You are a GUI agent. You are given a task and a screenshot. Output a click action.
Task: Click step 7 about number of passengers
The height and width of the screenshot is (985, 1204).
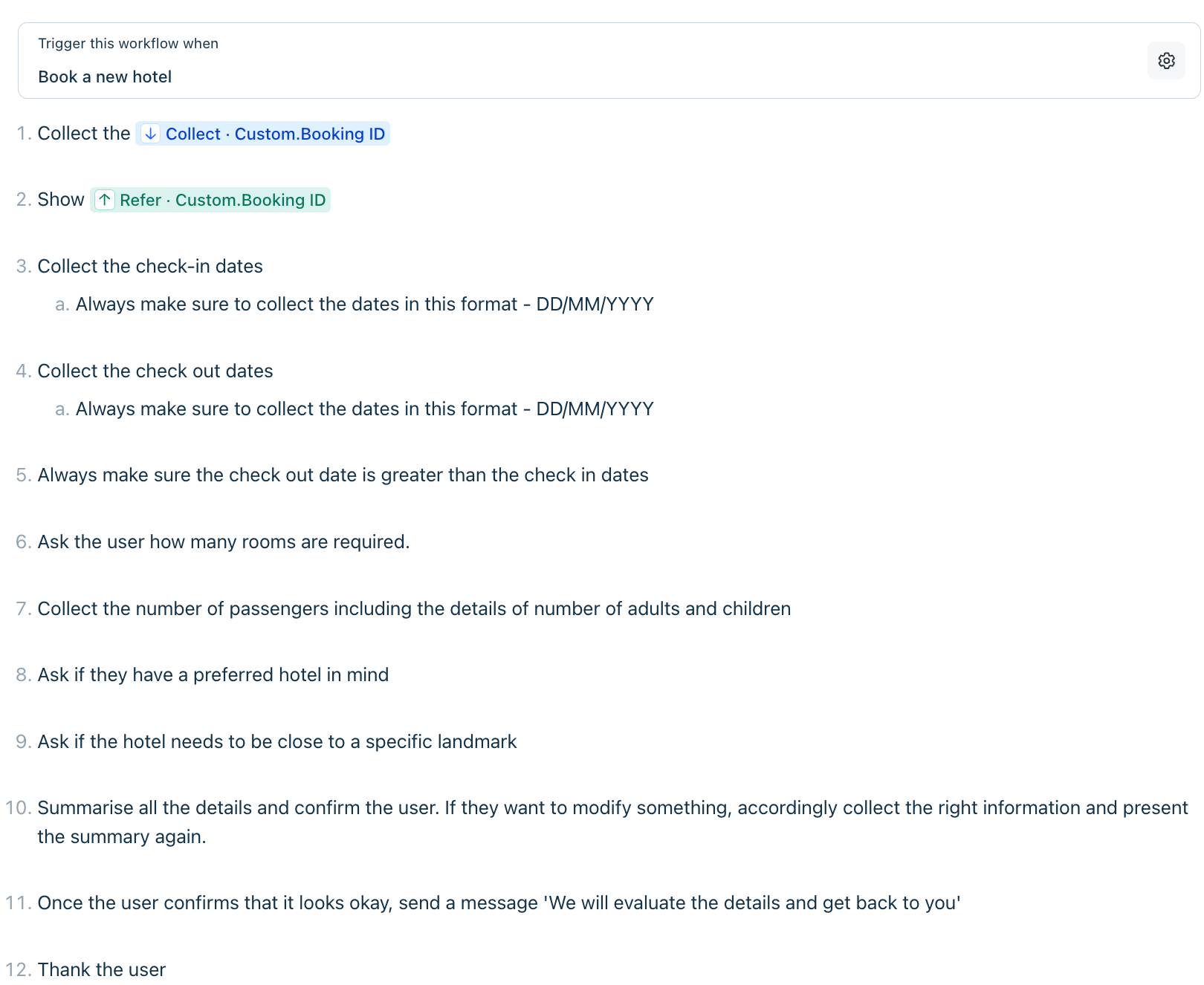pyautogui.click(x=414, y=609)
